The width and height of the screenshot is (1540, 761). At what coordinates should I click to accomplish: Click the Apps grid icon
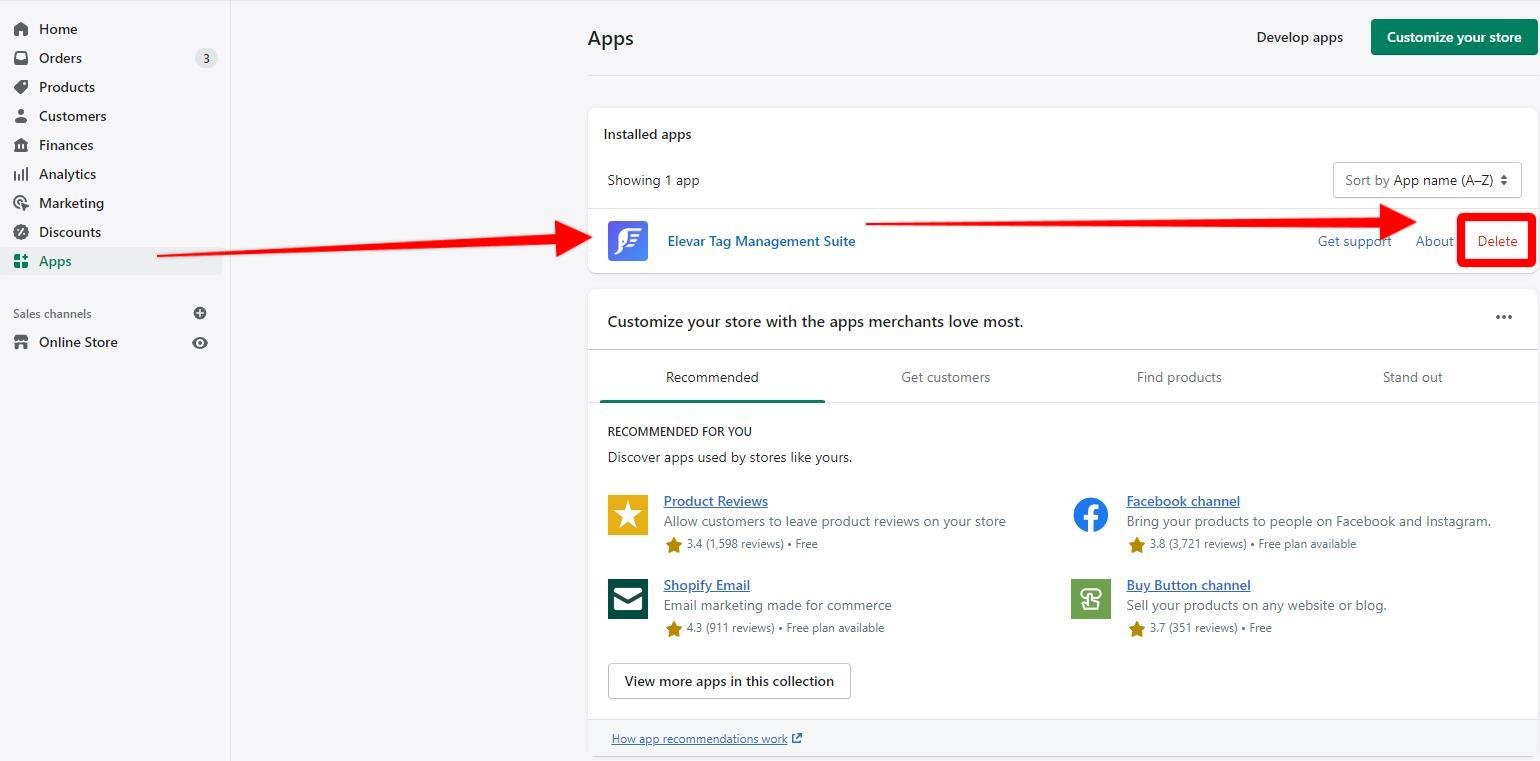coord(21,261)
